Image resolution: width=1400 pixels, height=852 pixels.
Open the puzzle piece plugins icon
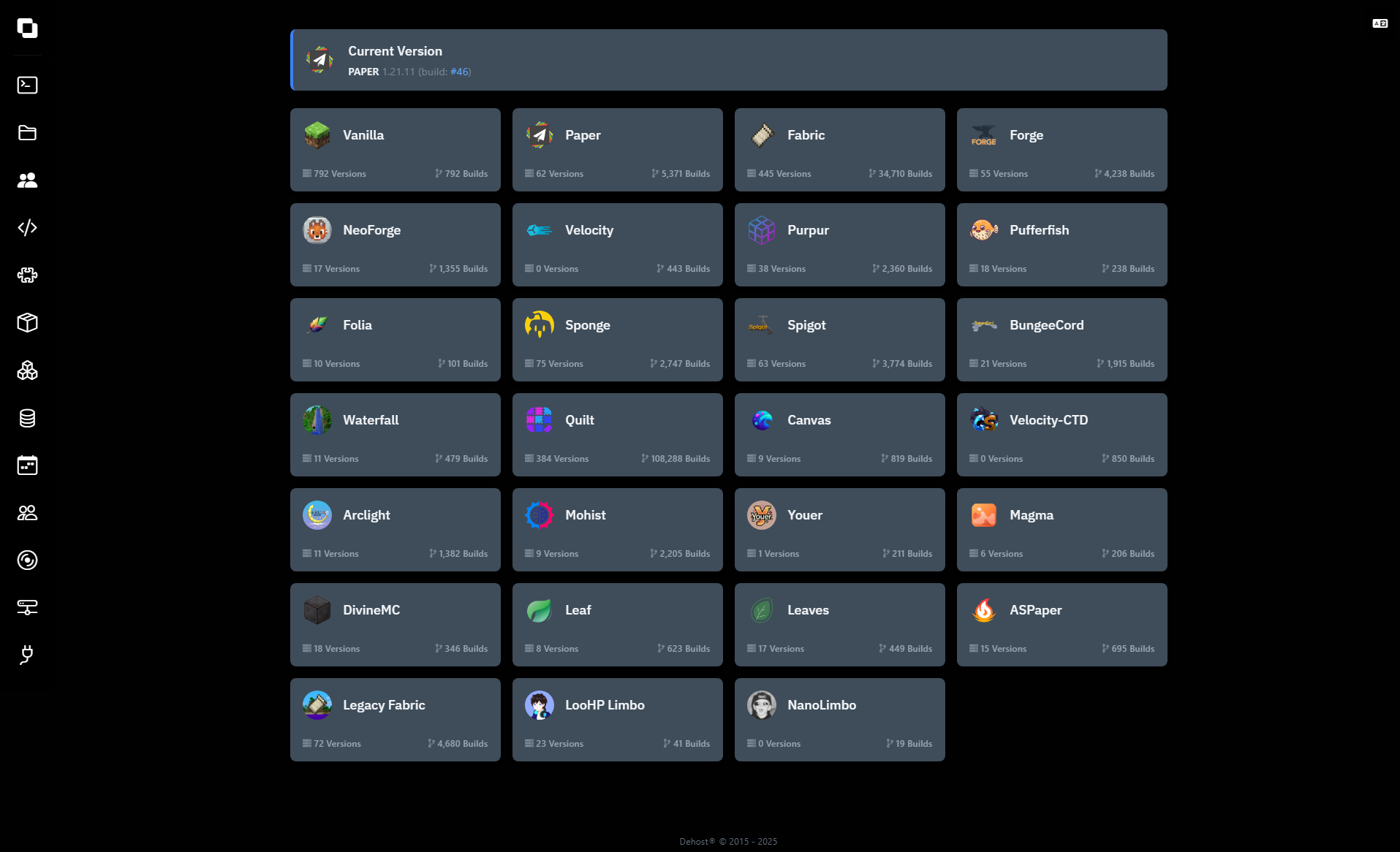(x=27, y=275)
